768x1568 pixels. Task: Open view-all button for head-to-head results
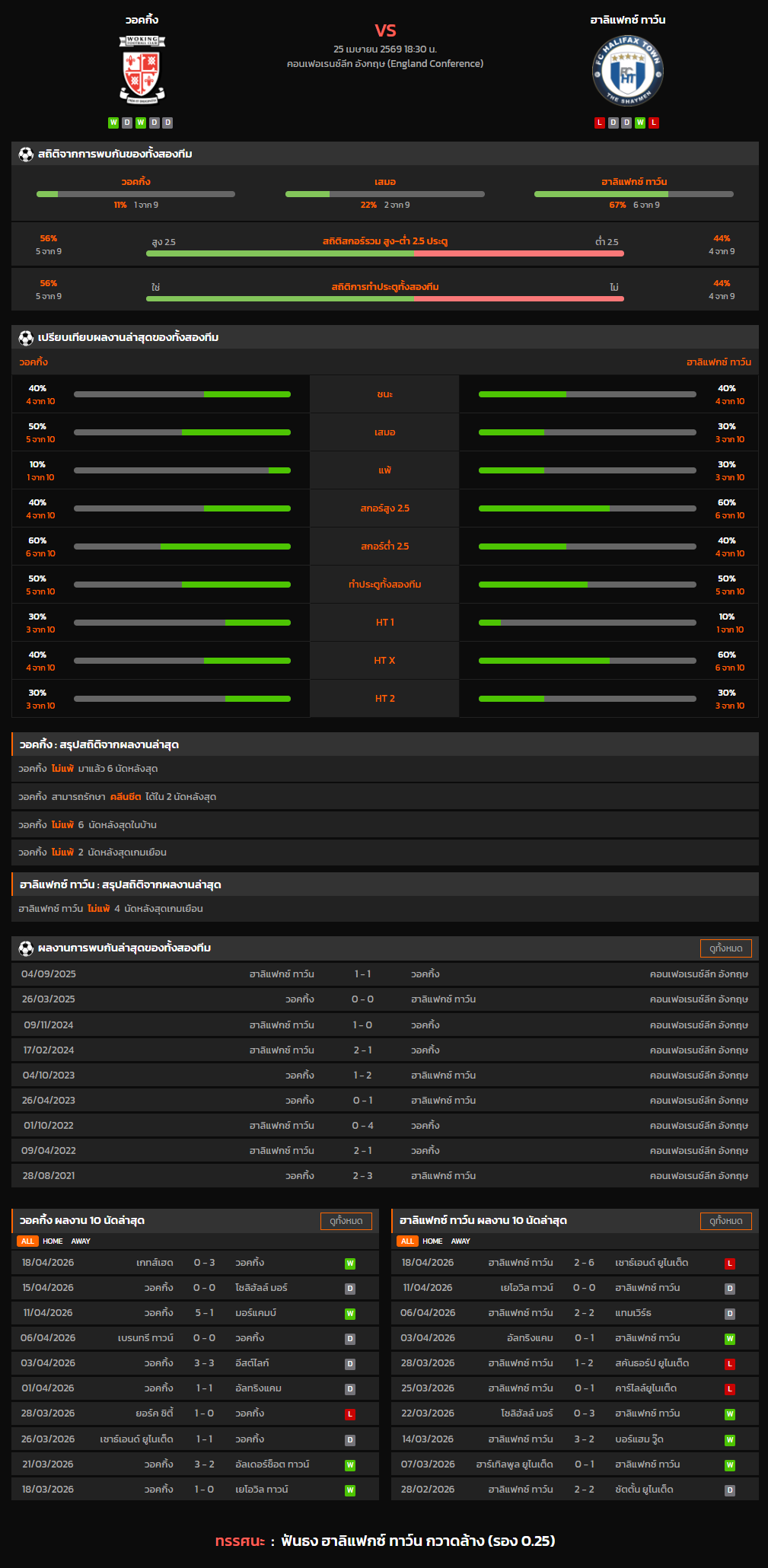tap(725, 948)
